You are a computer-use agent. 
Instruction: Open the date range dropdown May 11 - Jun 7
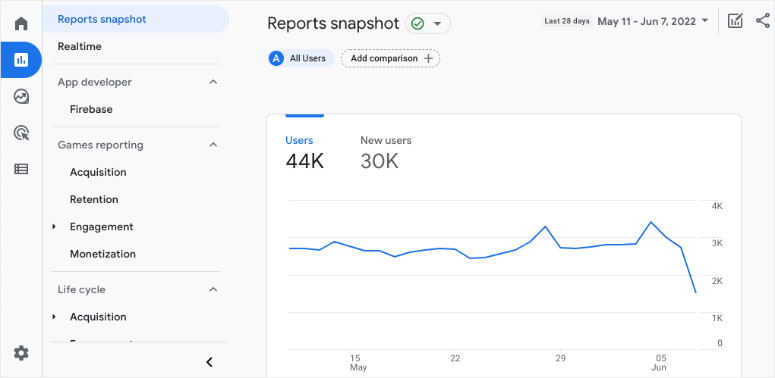coord(652,21)
